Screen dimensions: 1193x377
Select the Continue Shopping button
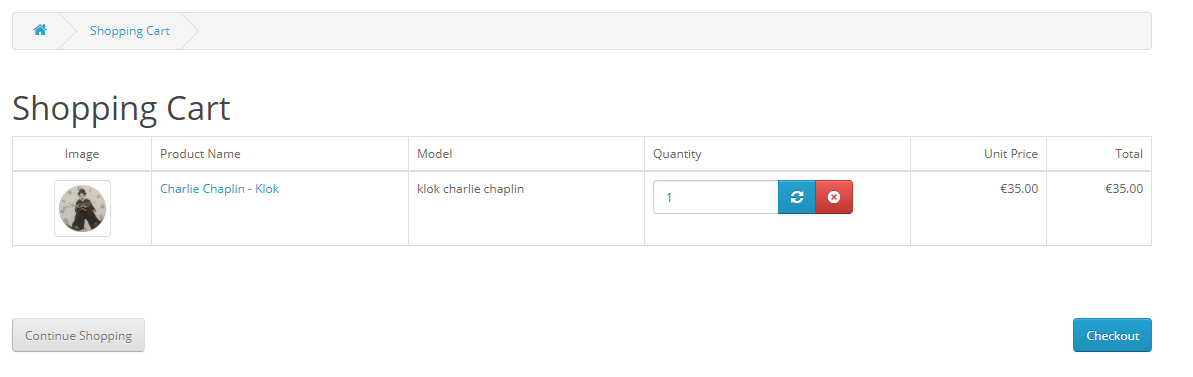pyautogui.click(x=78, y=335)
